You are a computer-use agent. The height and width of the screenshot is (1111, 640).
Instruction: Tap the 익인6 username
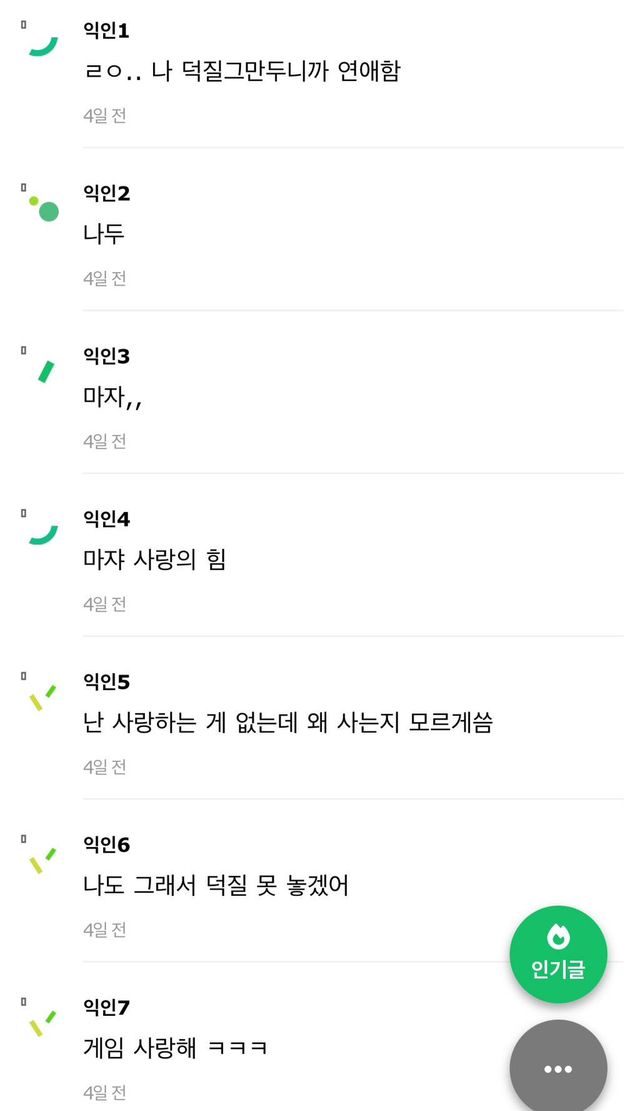(107, 845)
